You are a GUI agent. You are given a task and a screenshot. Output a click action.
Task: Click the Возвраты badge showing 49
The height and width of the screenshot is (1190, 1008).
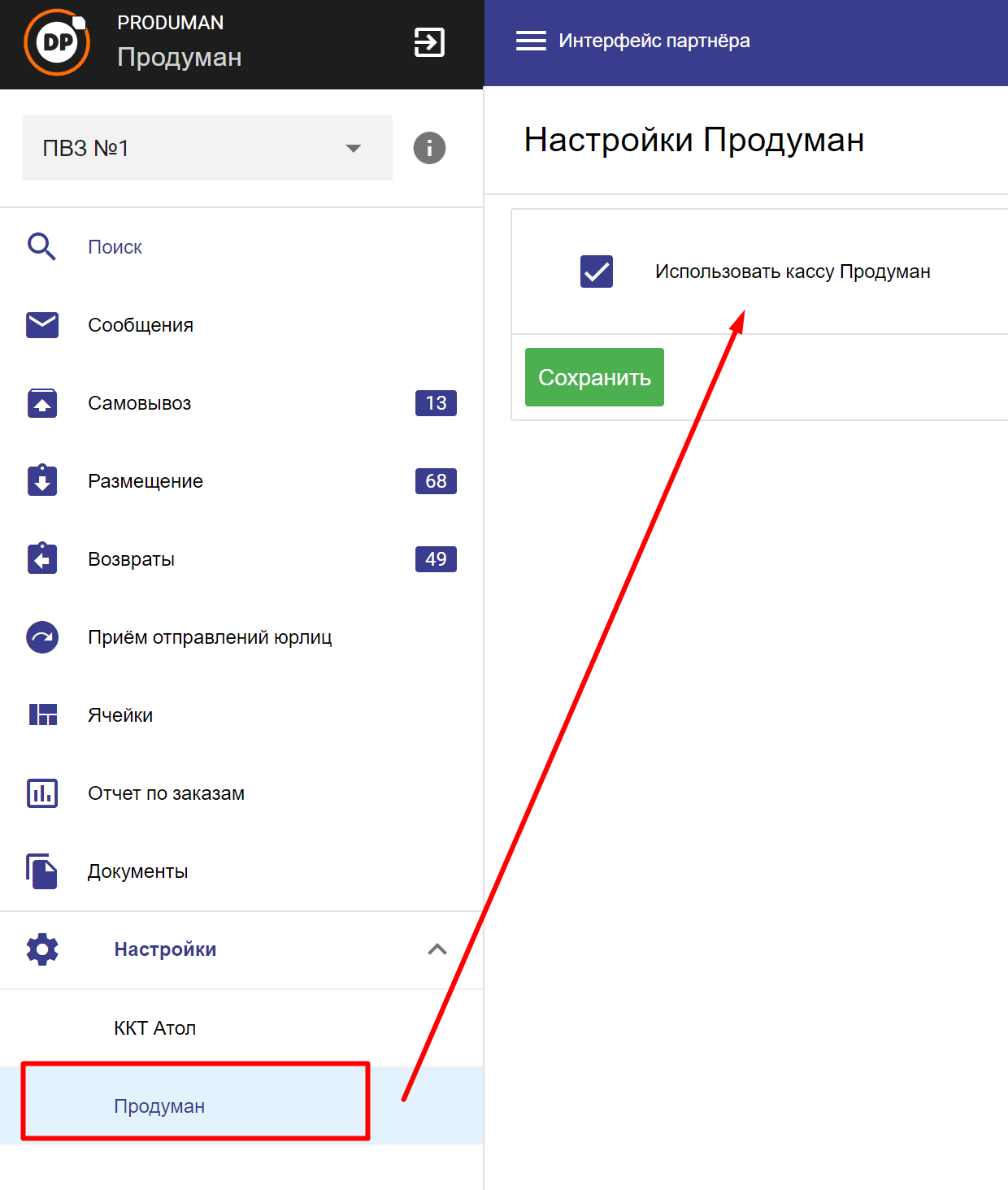pyautogui.click(x=436, y=559)
